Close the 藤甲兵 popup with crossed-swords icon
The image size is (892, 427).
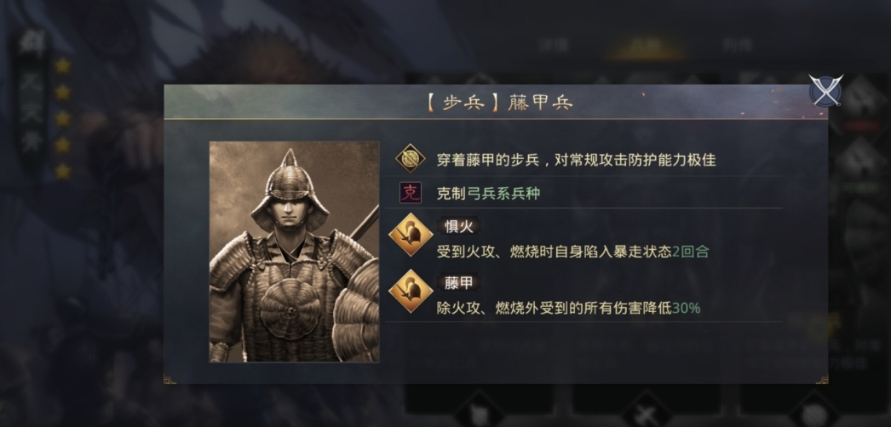[826, 91]
